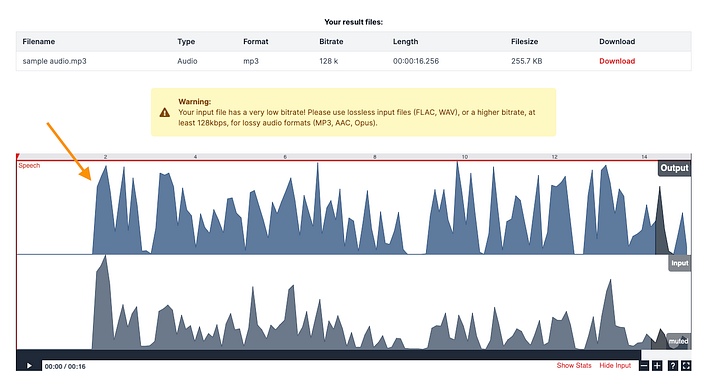The height and width of the screenshot is (386, 720).
Task: Click the timeline ruler at mark 2
Action: (105, 157)
